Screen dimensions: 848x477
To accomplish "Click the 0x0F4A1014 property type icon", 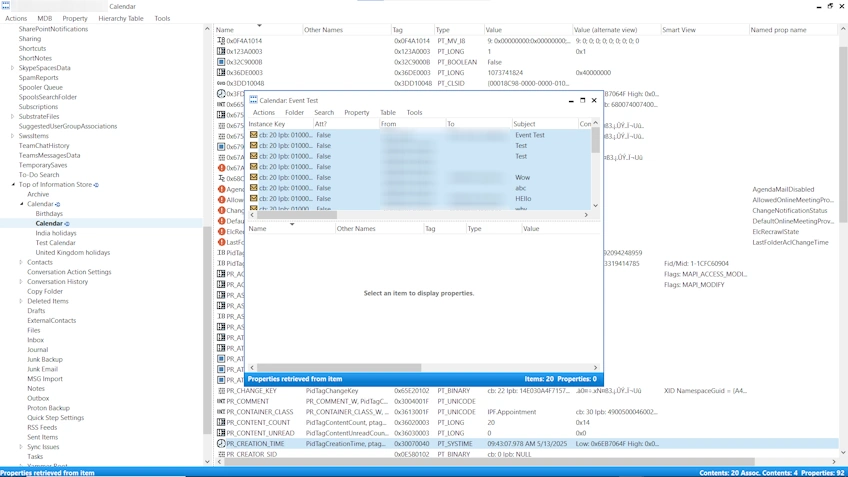I will (221, 41).
